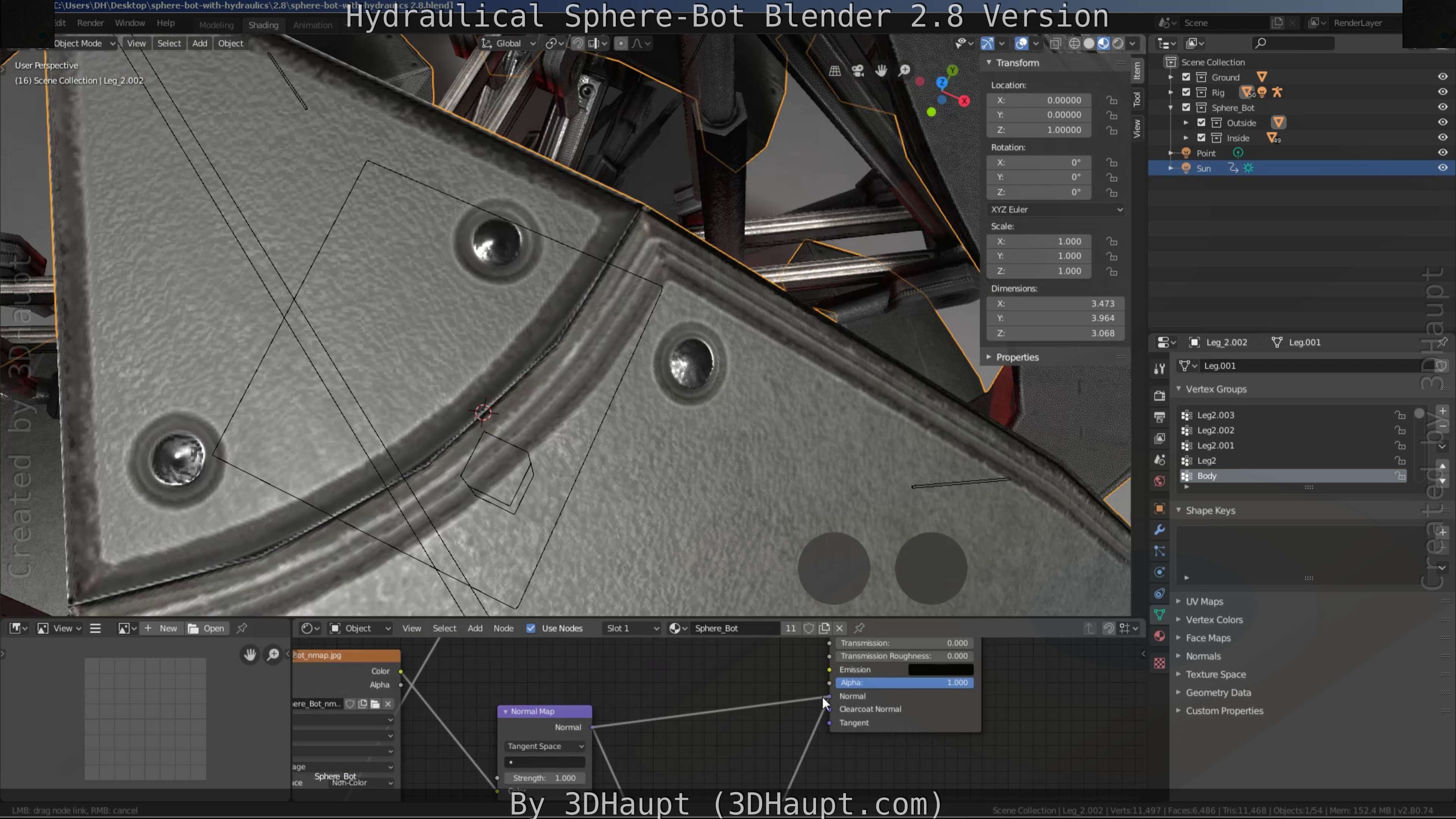Viewport: 1456px width, 819px height.
Task: Switch to Physics Properties tab
Action: 1159,572
